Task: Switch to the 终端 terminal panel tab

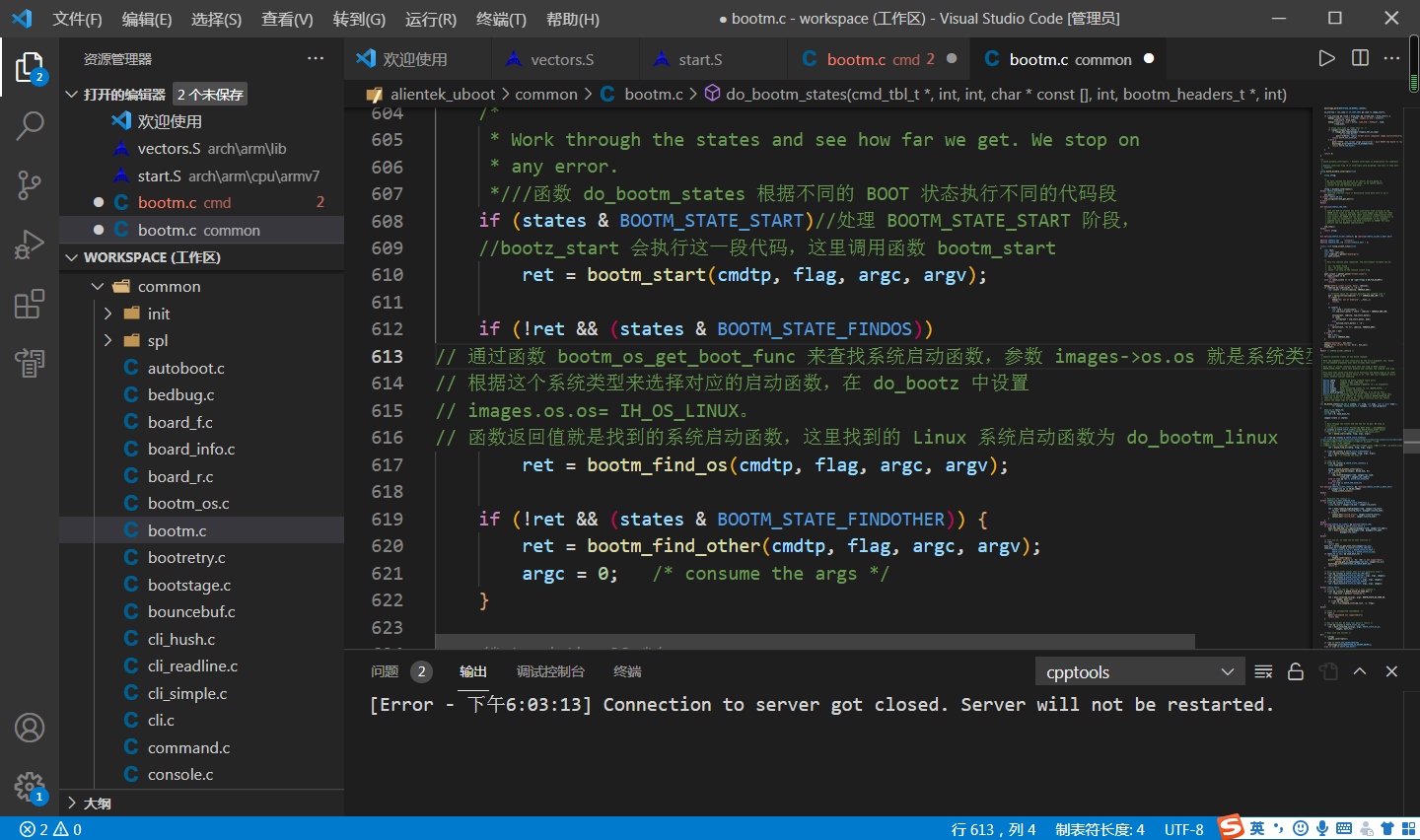Action: click(627, 671)
